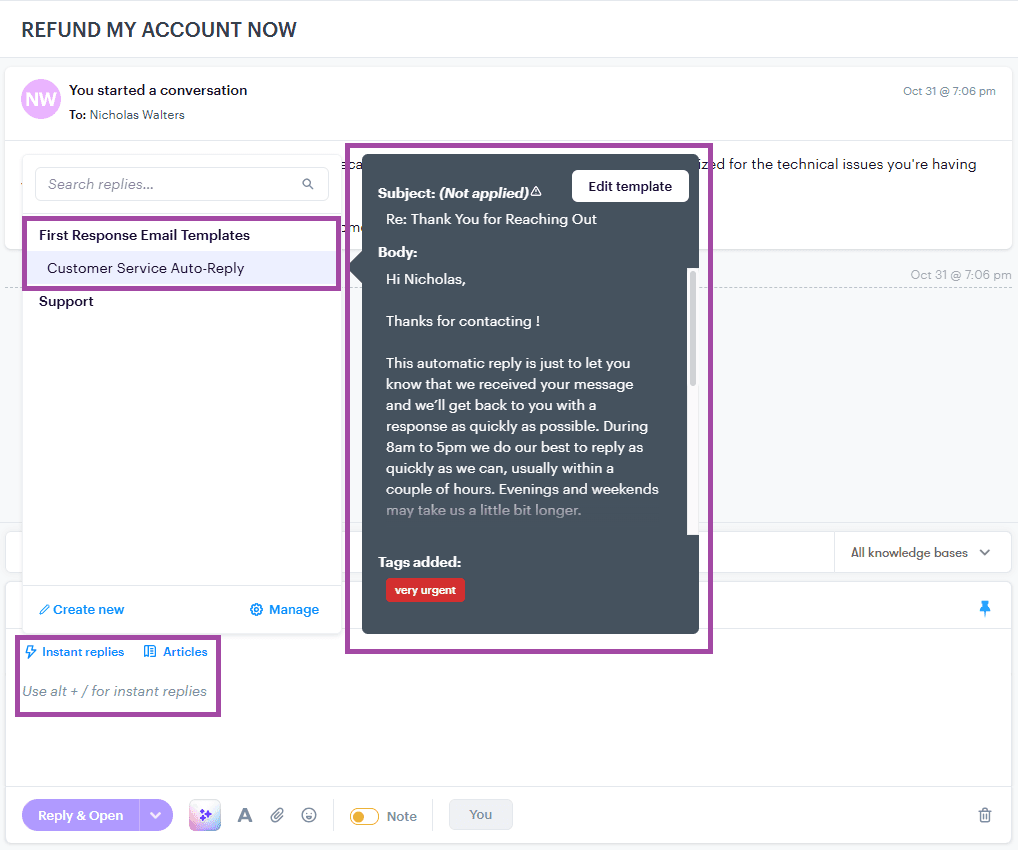Open text formatting options
This screenshot has width=1018, height=850.
(245, 815)
